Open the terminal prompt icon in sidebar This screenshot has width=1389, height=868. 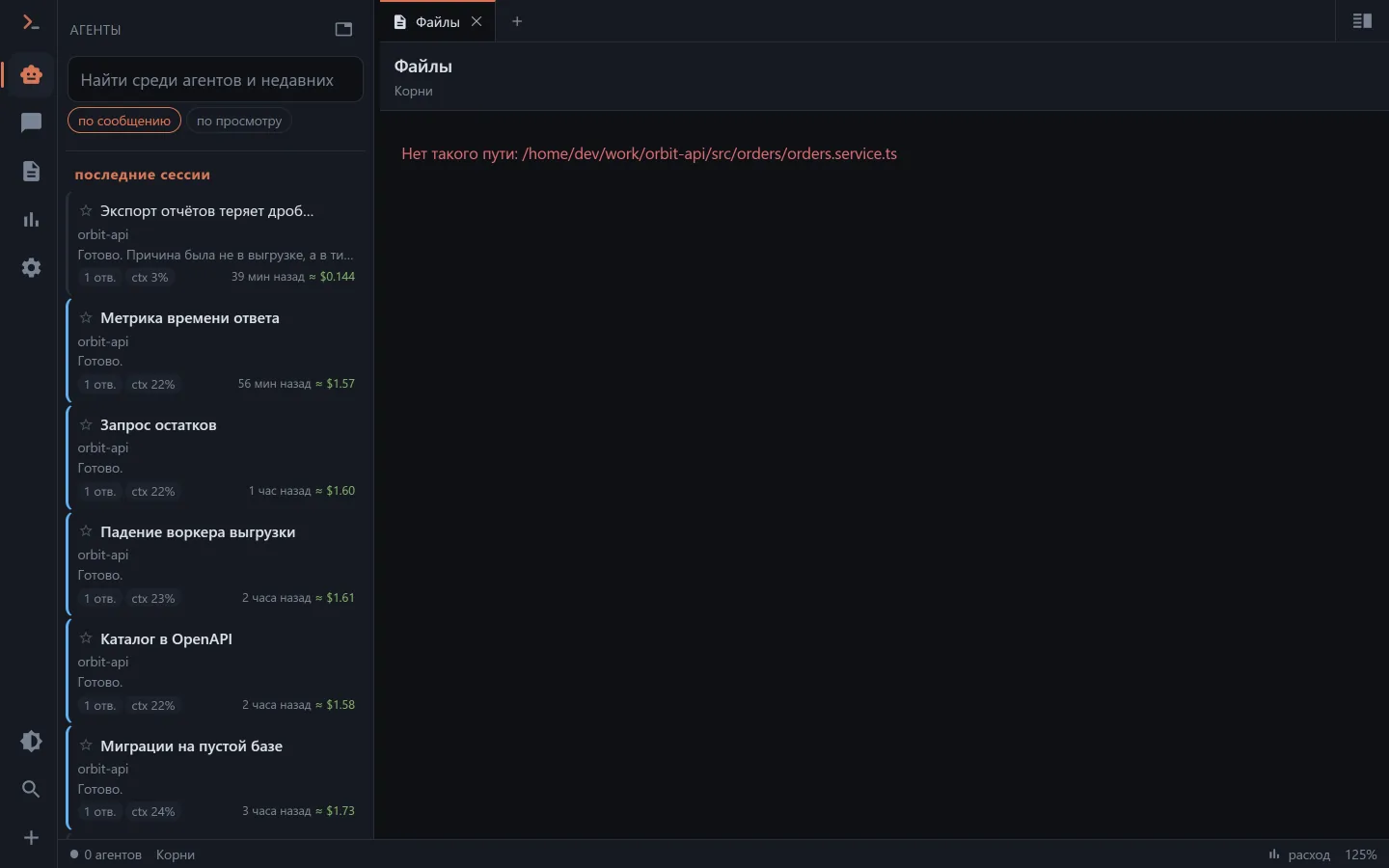(x=31, y=22)
